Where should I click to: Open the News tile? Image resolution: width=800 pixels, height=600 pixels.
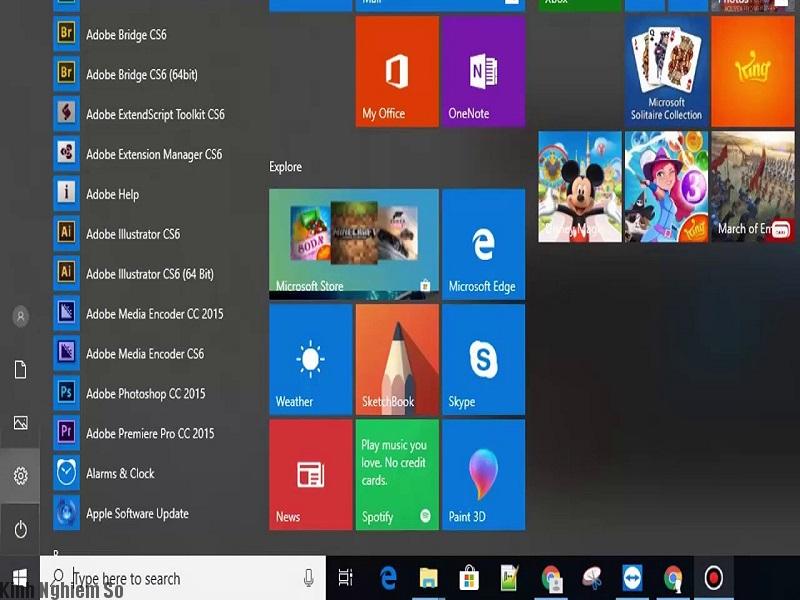click(311, 475)
